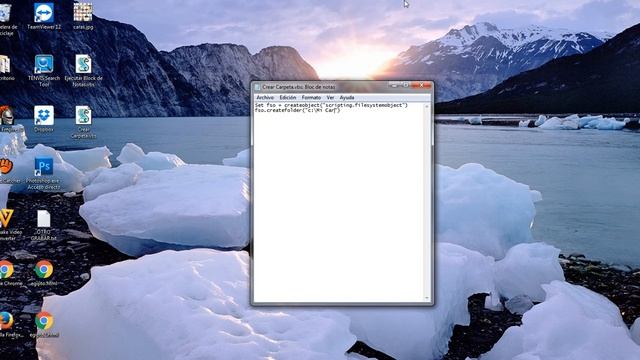Click the 'fso.createfolder' line of text
This screenshot has height=360, width=640.
click(x=297, y=110)
